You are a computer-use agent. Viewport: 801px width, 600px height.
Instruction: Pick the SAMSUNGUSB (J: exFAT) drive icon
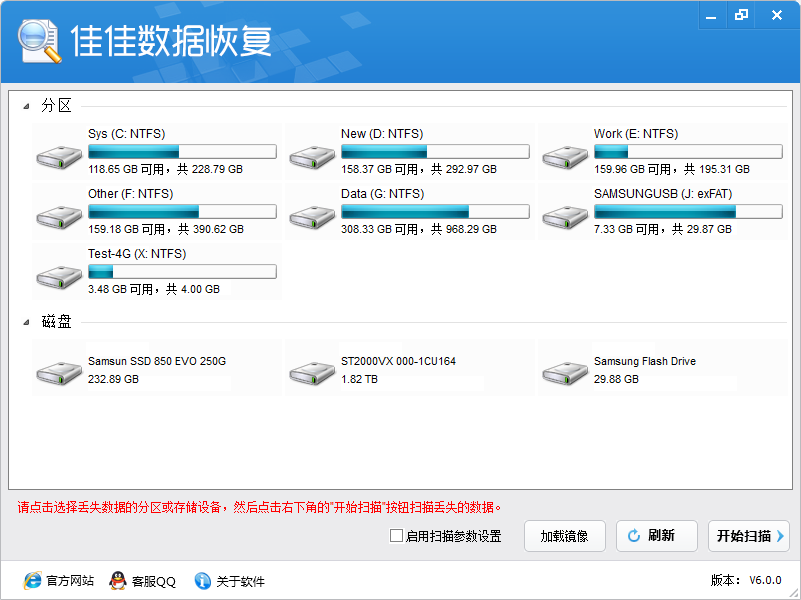tap(565, 216)
